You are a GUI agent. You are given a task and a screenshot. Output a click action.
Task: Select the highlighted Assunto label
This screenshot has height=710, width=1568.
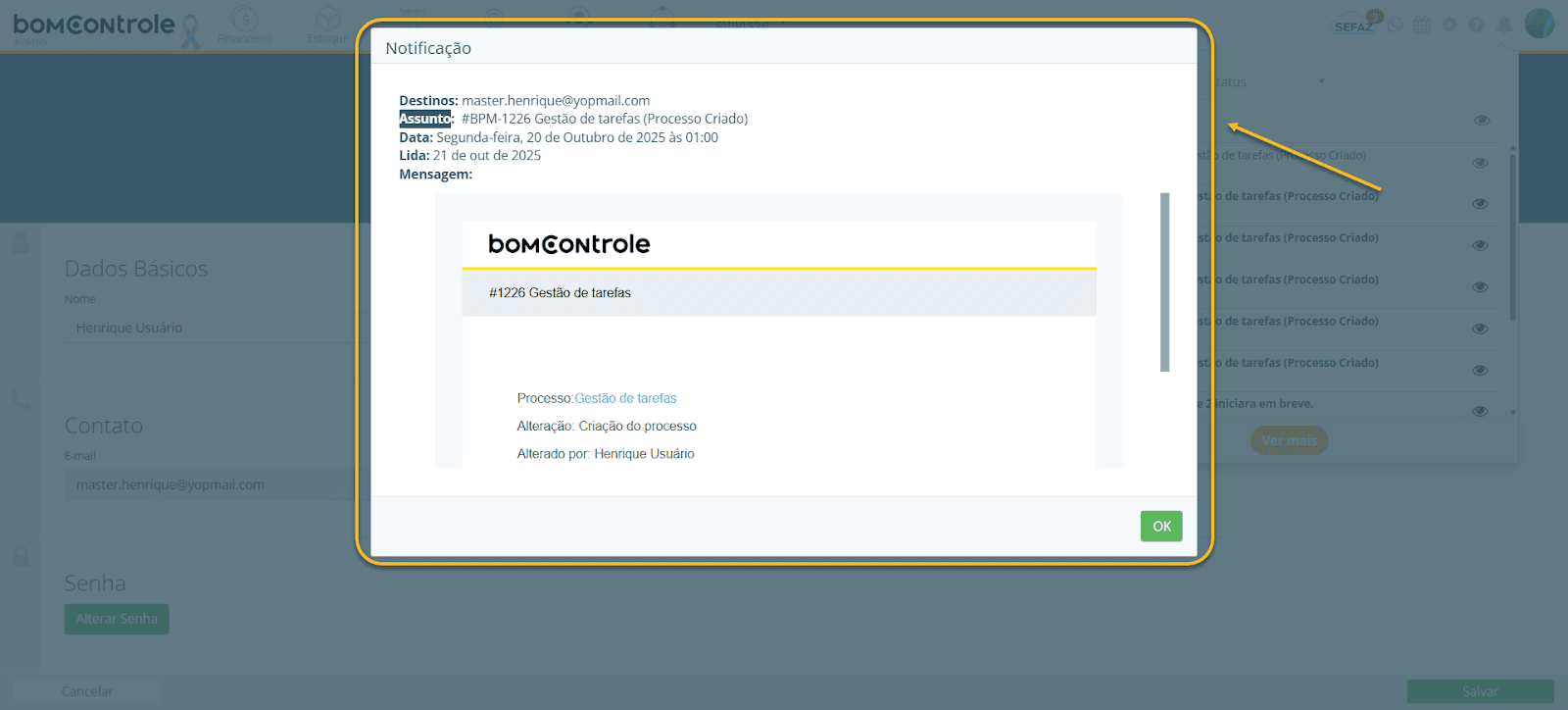(425, 119)
